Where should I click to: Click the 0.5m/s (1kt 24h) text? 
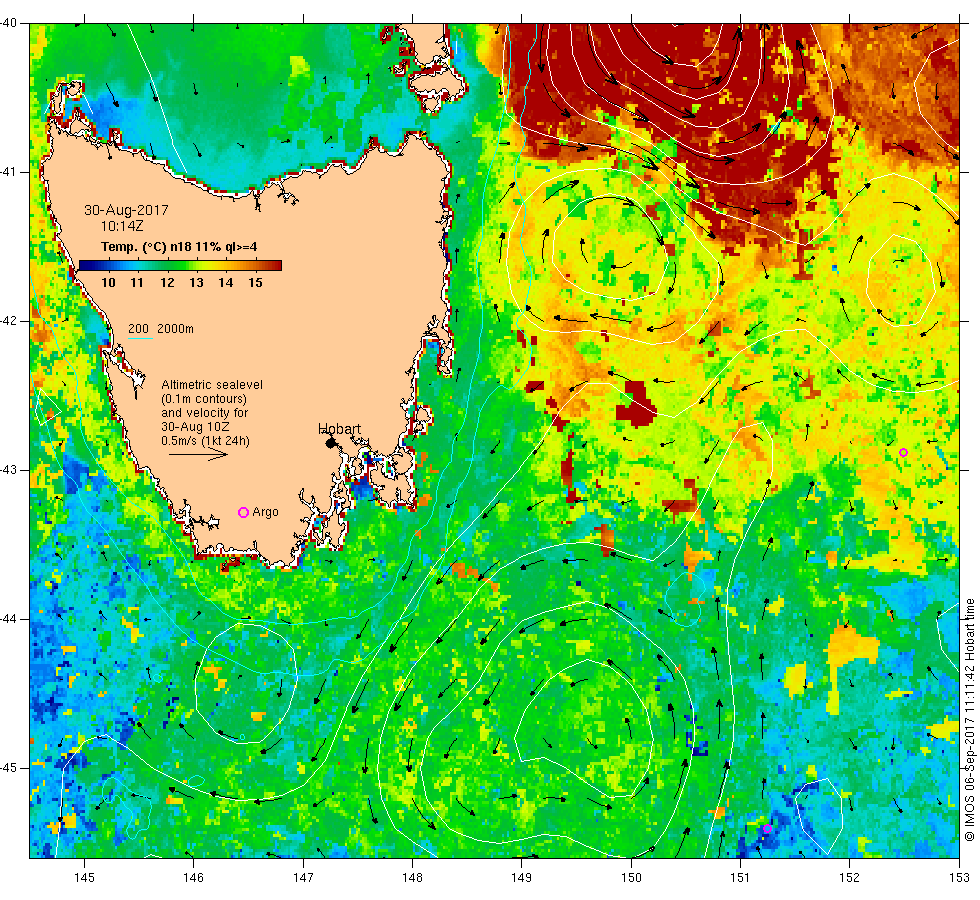pos(206,441)
